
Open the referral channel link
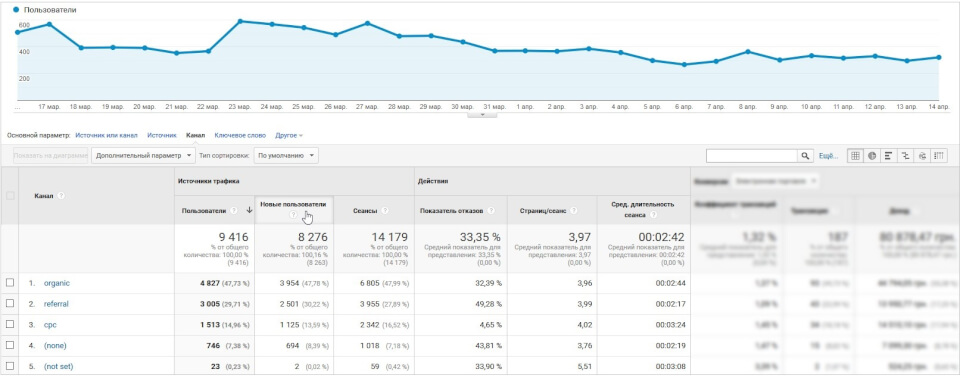pyautogui.click(x=56, y=304)
